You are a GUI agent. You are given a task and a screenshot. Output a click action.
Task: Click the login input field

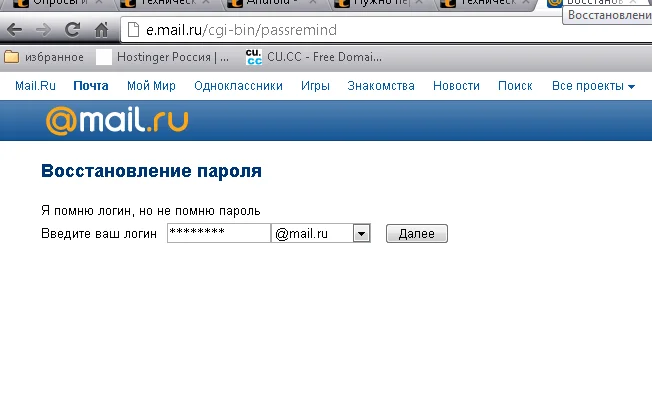(219, 233)
